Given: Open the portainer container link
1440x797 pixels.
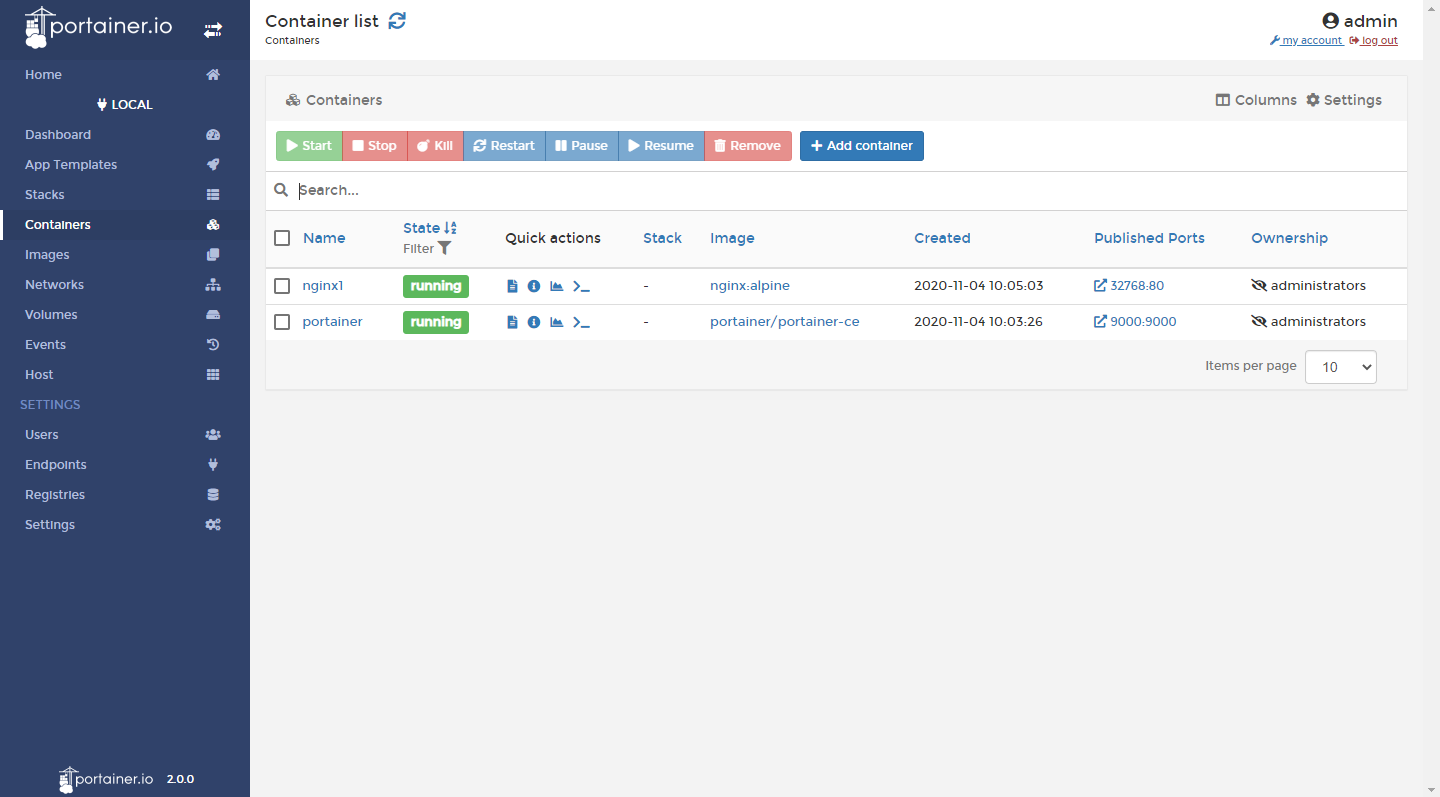Looking at the screenshot, I should point(333,322).
